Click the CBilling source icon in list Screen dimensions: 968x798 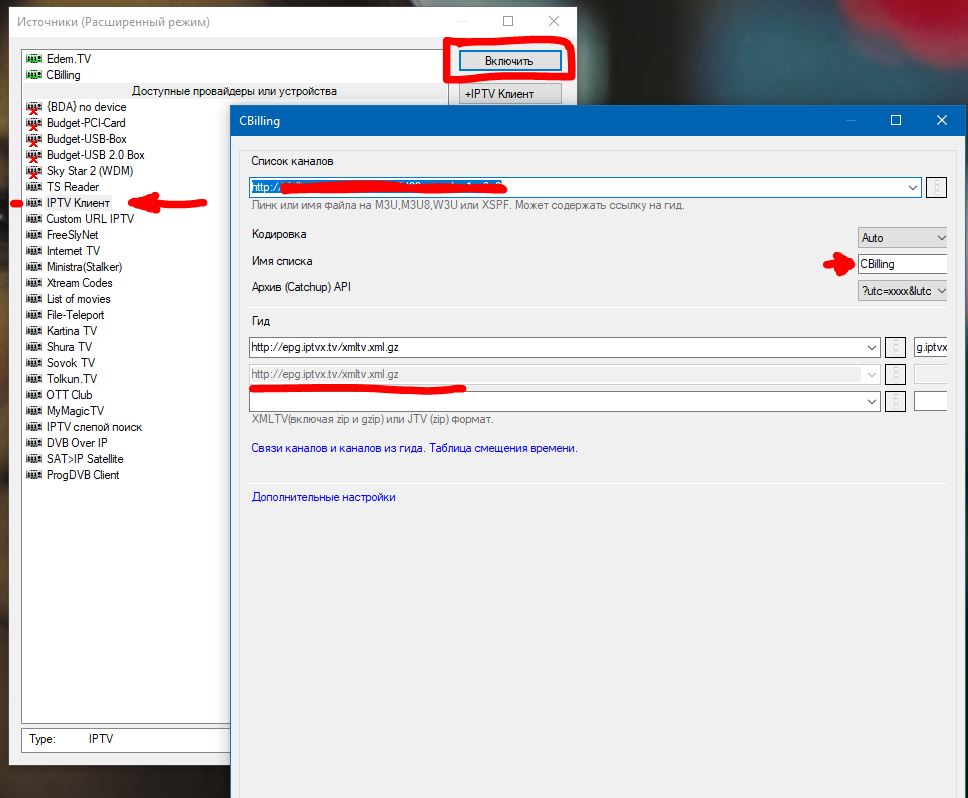click(34, 75)
